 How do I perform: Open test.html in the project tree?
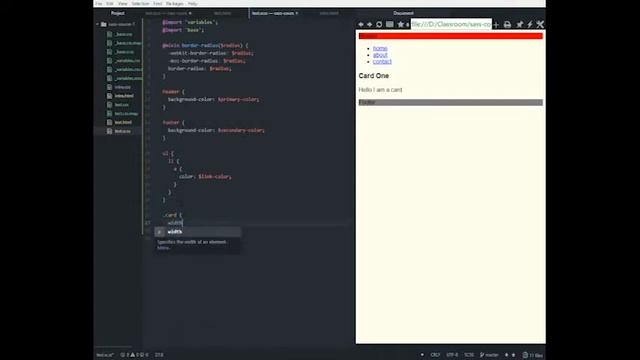click(x=123, y=122)
